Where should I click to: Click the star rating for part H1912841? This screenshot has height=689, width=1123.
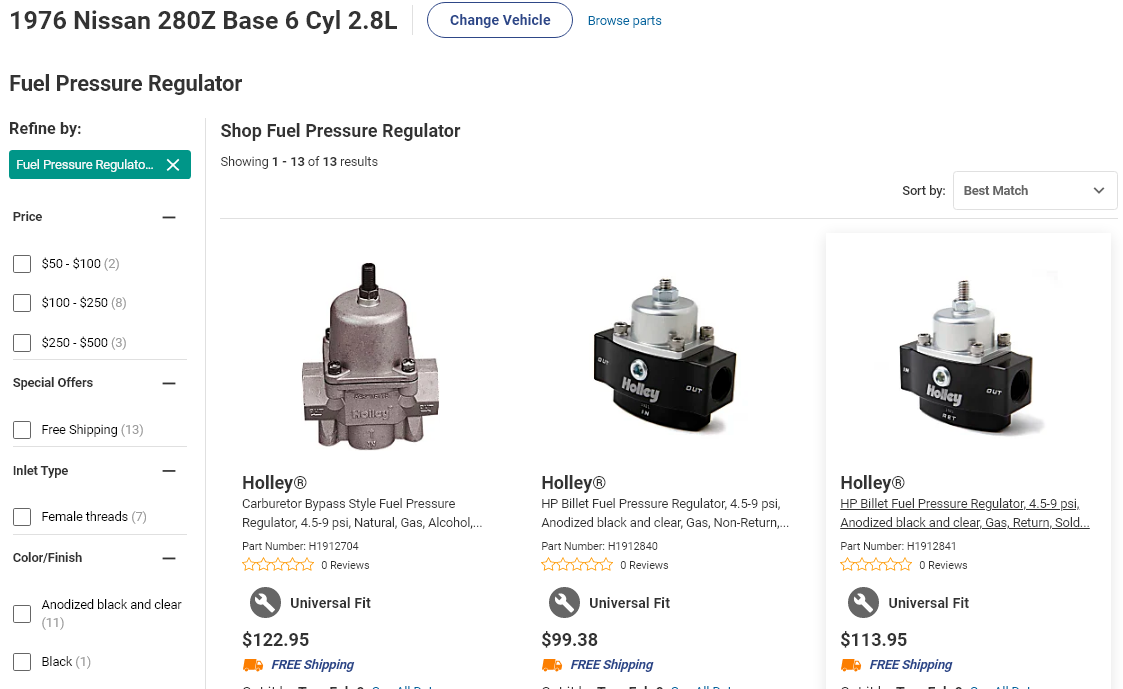(876, 565)
